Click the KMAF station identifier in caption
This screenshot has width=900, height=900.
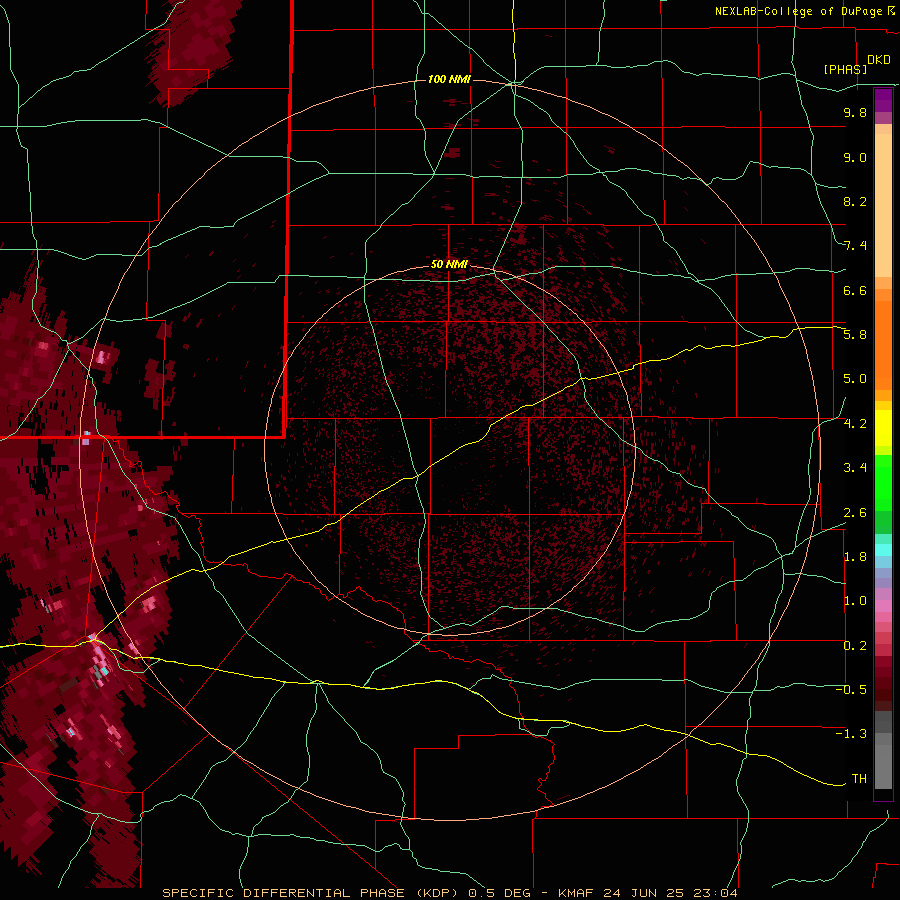tap(577, 893)
